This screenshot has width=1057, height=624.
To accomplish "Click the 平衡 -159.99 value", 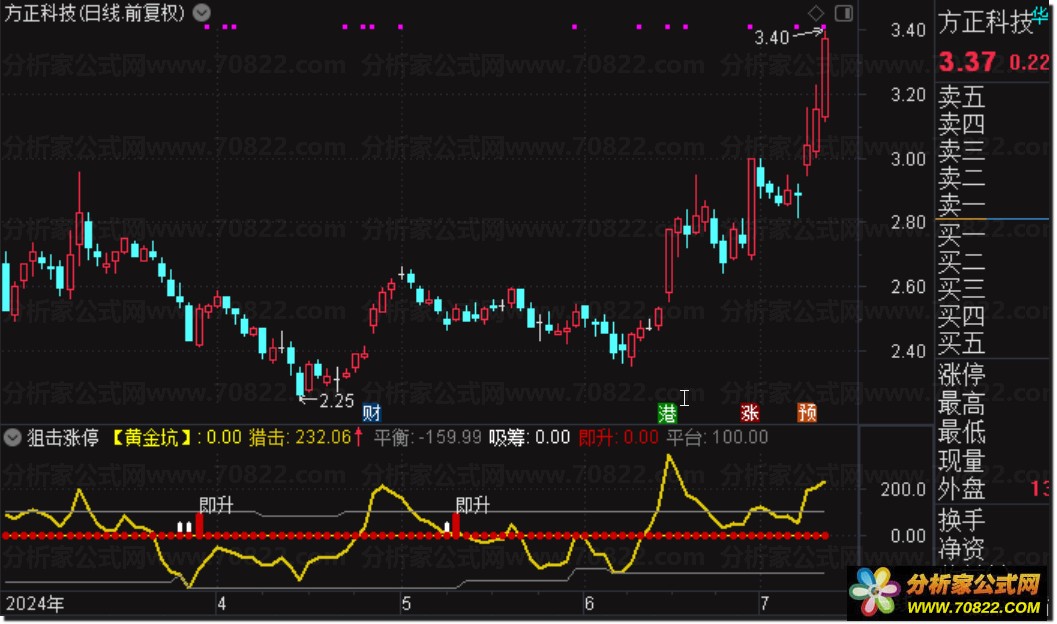I will (427, 437).
